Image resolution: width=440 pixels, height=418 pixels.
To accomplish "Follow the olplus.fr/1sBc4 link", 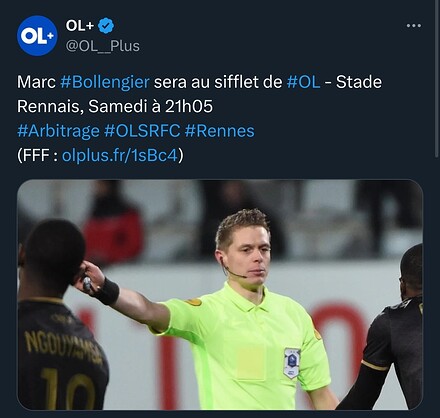I will (120, 155).
